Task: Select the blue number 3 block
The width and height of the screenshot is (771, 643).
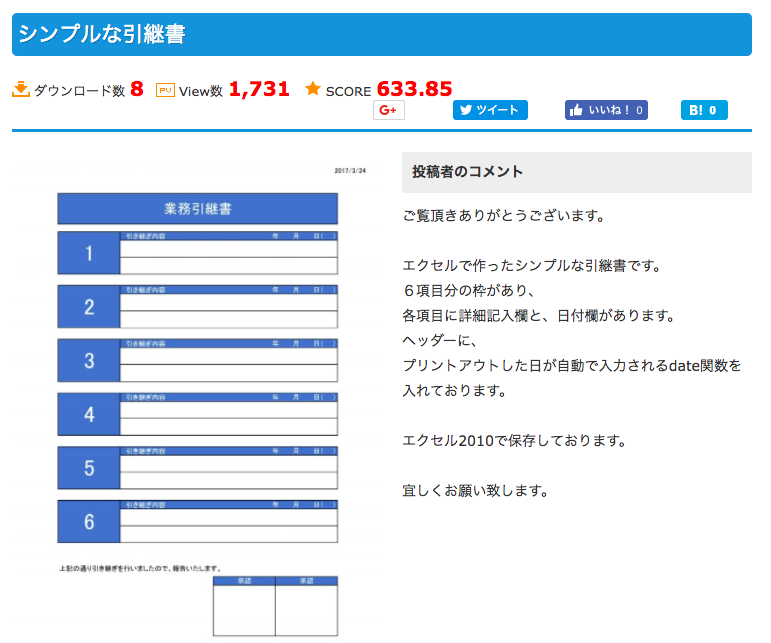Action: pyautogui.click(x=89, y=361)
